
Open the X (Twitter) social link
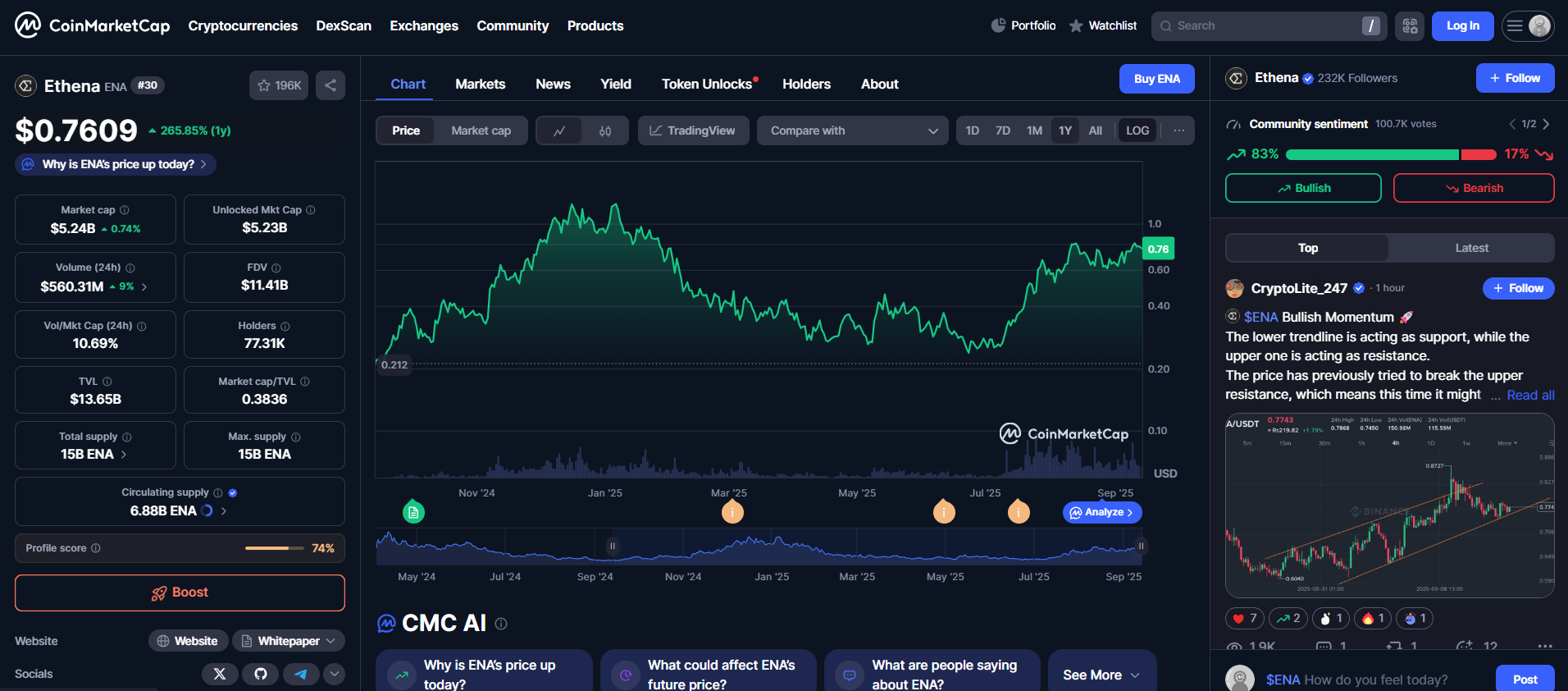pos(220,674)
